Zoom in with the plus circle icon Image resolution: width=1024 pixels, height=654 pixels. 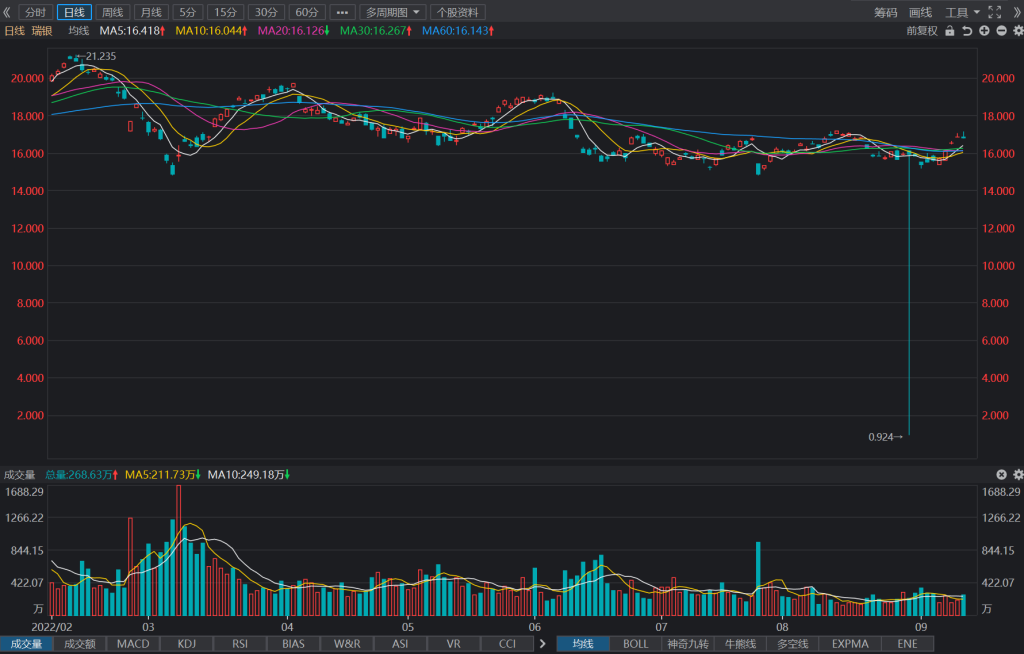pyautogui.click(x=984, y=31)
